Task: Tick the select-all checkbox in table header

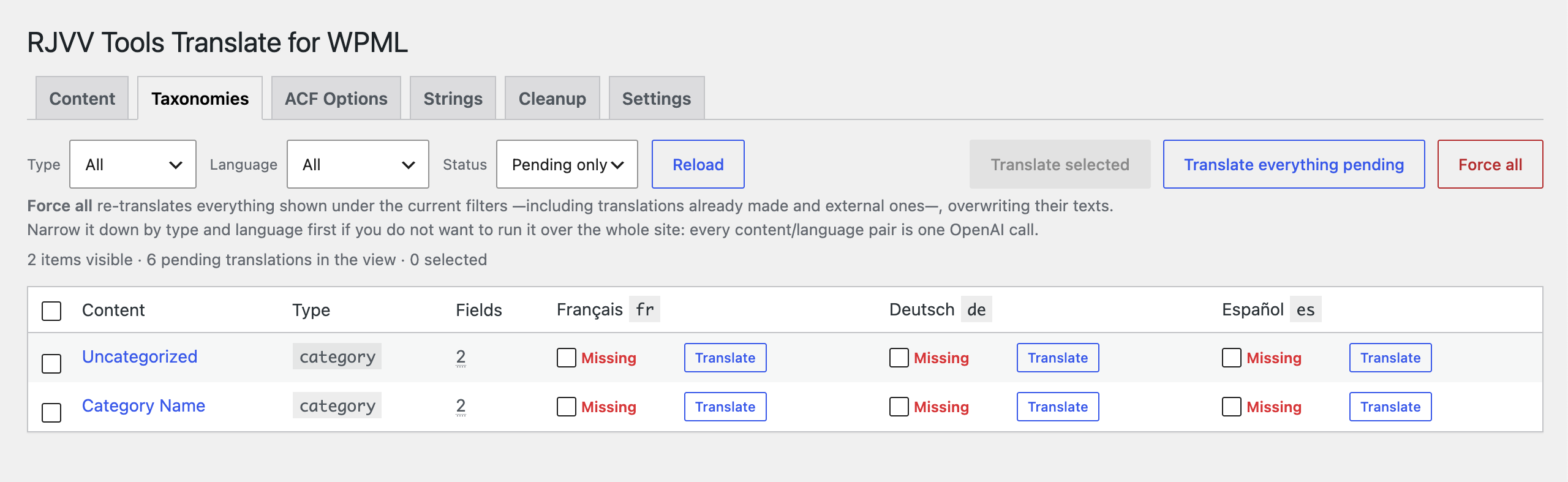Action: click(x=51, y=311)
